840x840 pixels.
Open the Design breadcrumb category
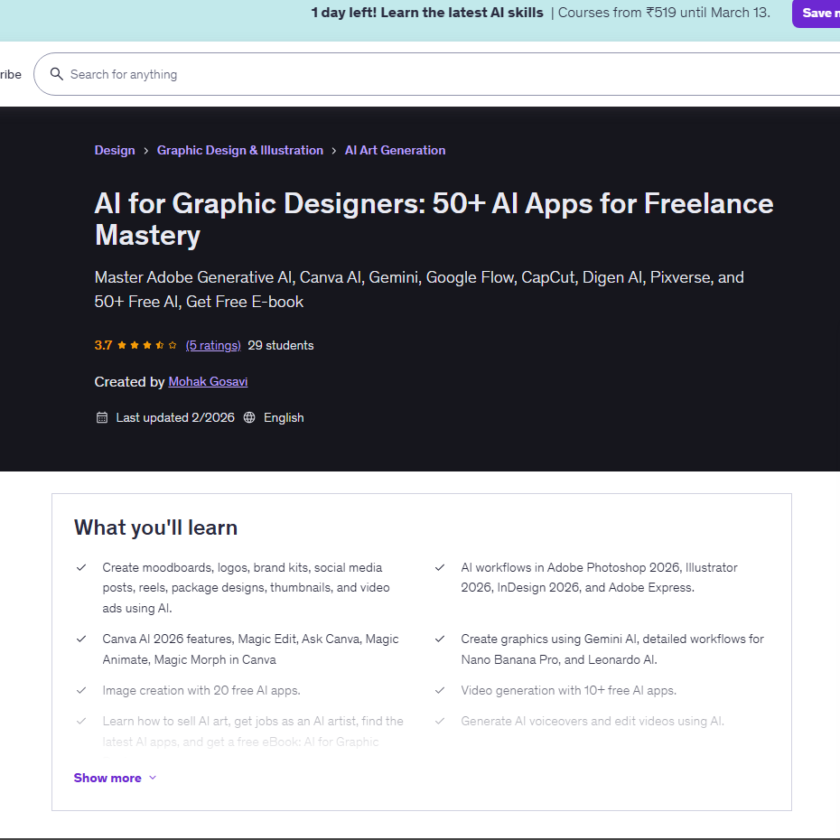pyautogui.click(x=114, y=151)
